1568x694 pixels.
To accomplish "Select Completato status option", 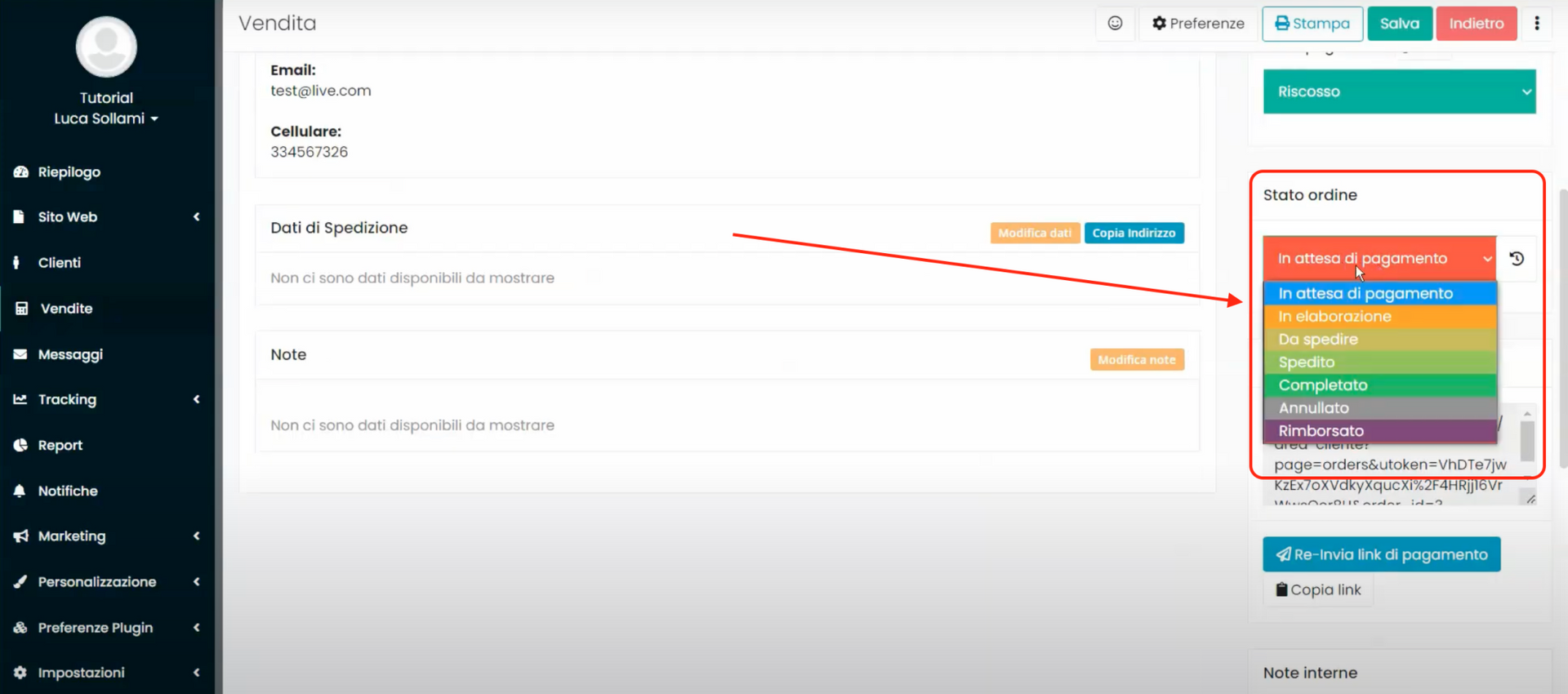I will (x=1379, y=385).
